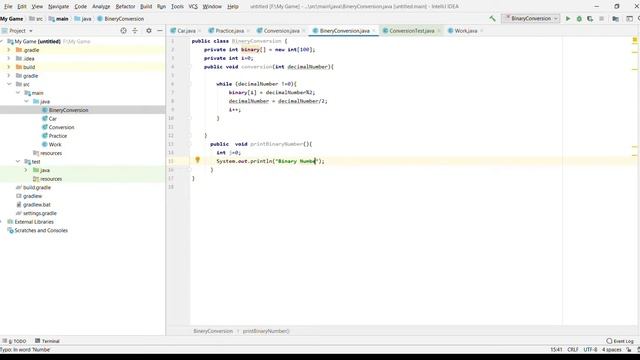The height and width of the screenshot is (360, 640).
Task: Click the layout icon right of Project Structure
Action: click(x=629, y=18)
